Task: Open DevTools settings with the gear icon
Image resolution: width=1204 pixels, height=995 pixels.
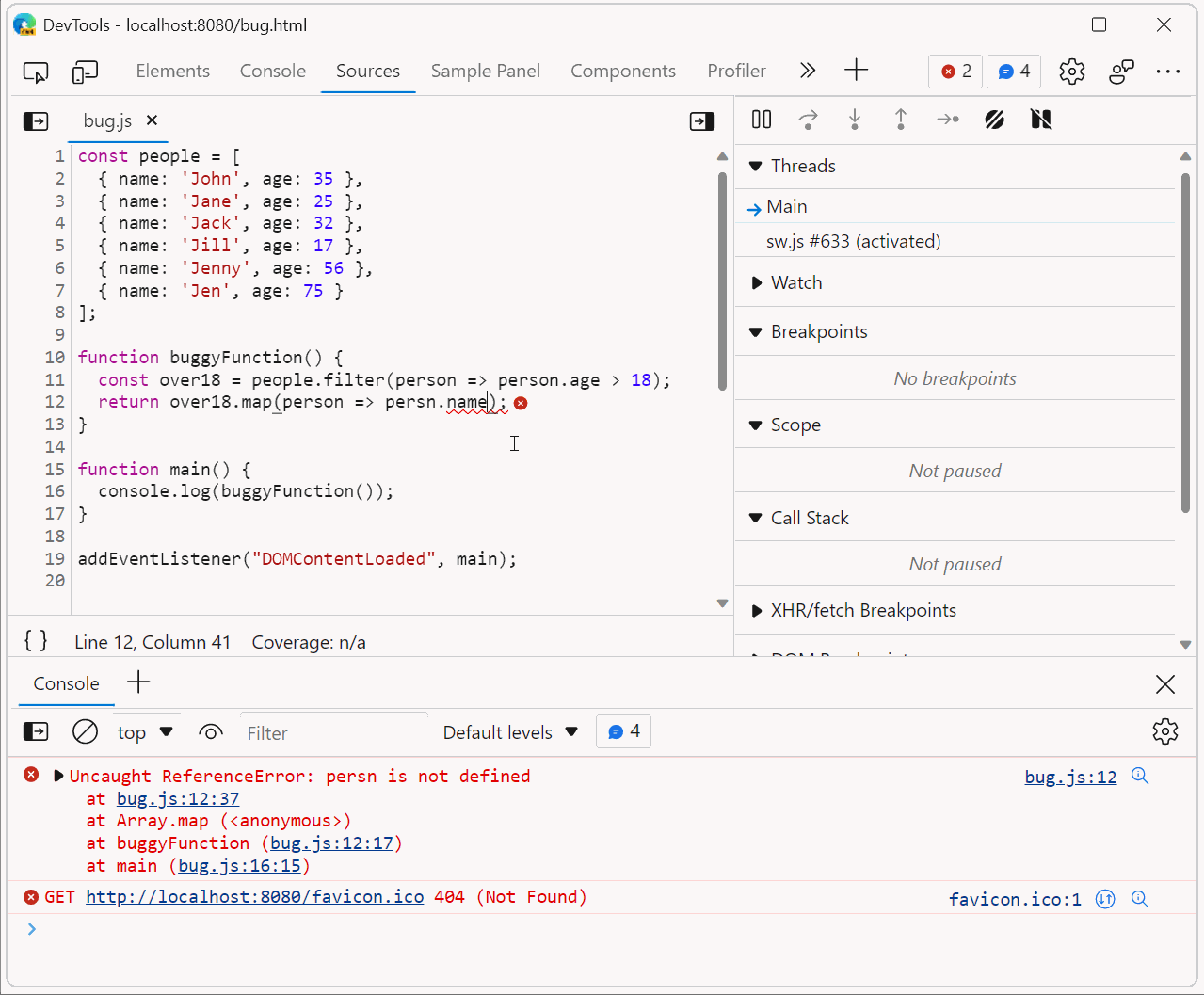Action: pos(1071,71)
